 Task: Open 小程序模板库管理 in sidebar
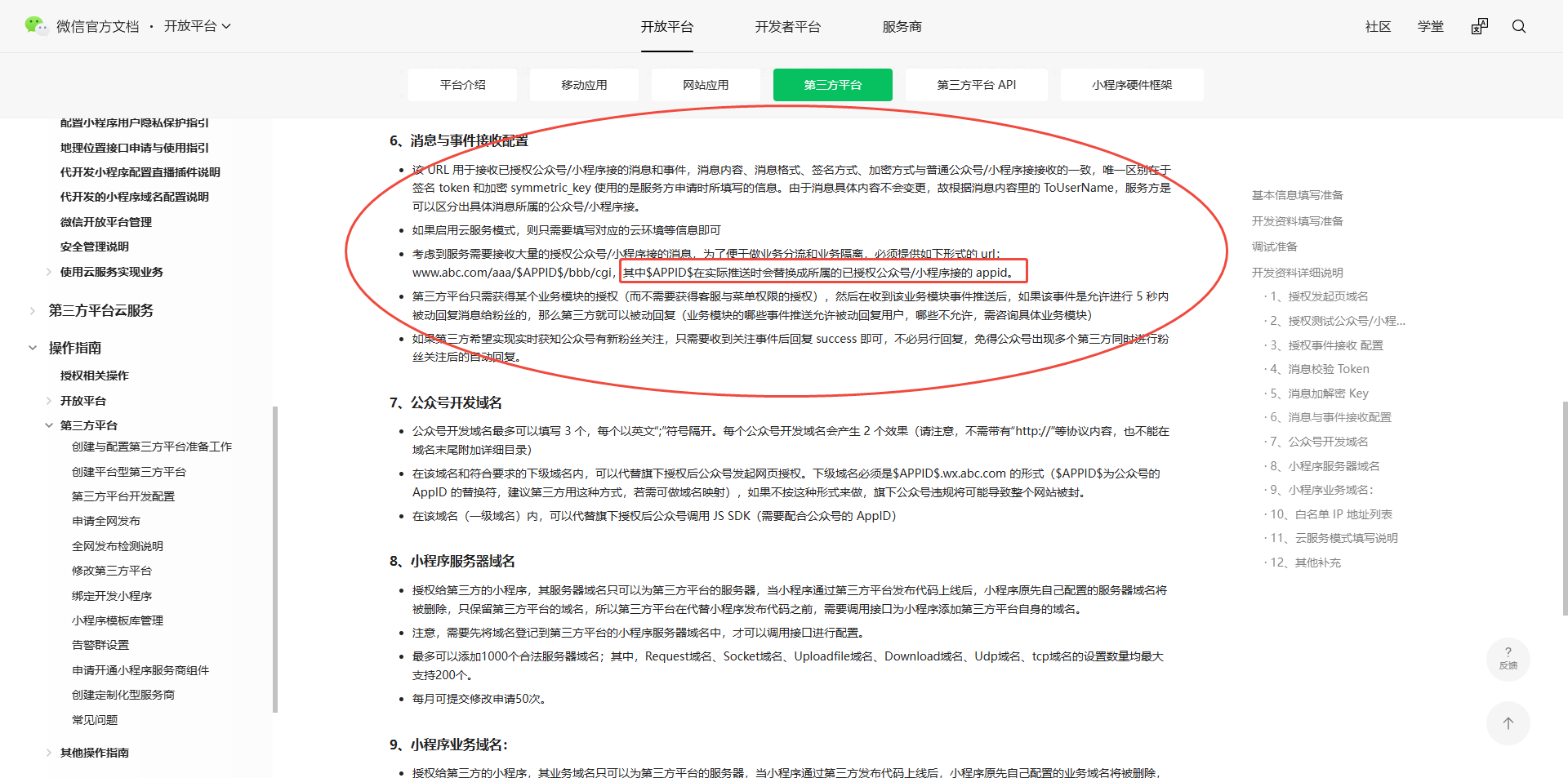point(118,620)
